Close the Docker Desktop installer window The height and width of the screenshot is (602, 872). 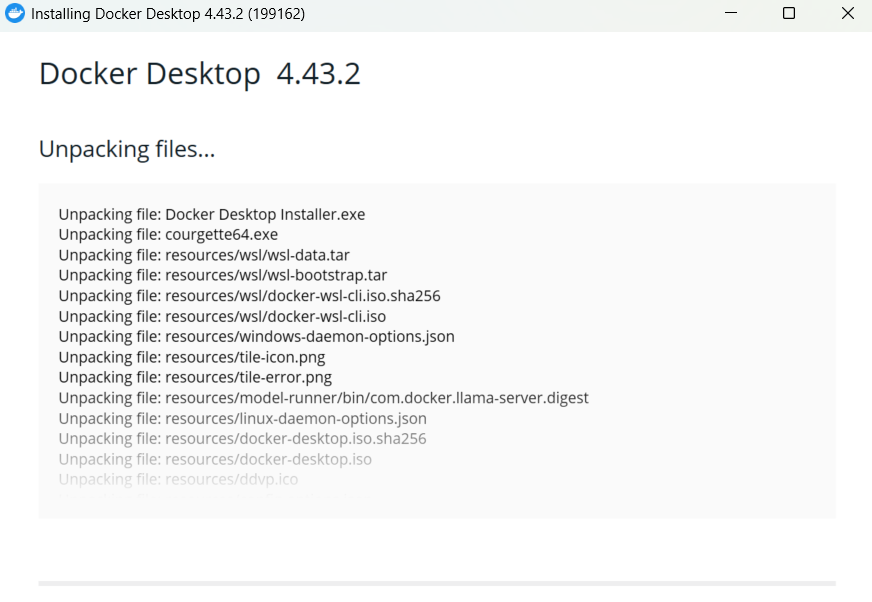[847, 13]
